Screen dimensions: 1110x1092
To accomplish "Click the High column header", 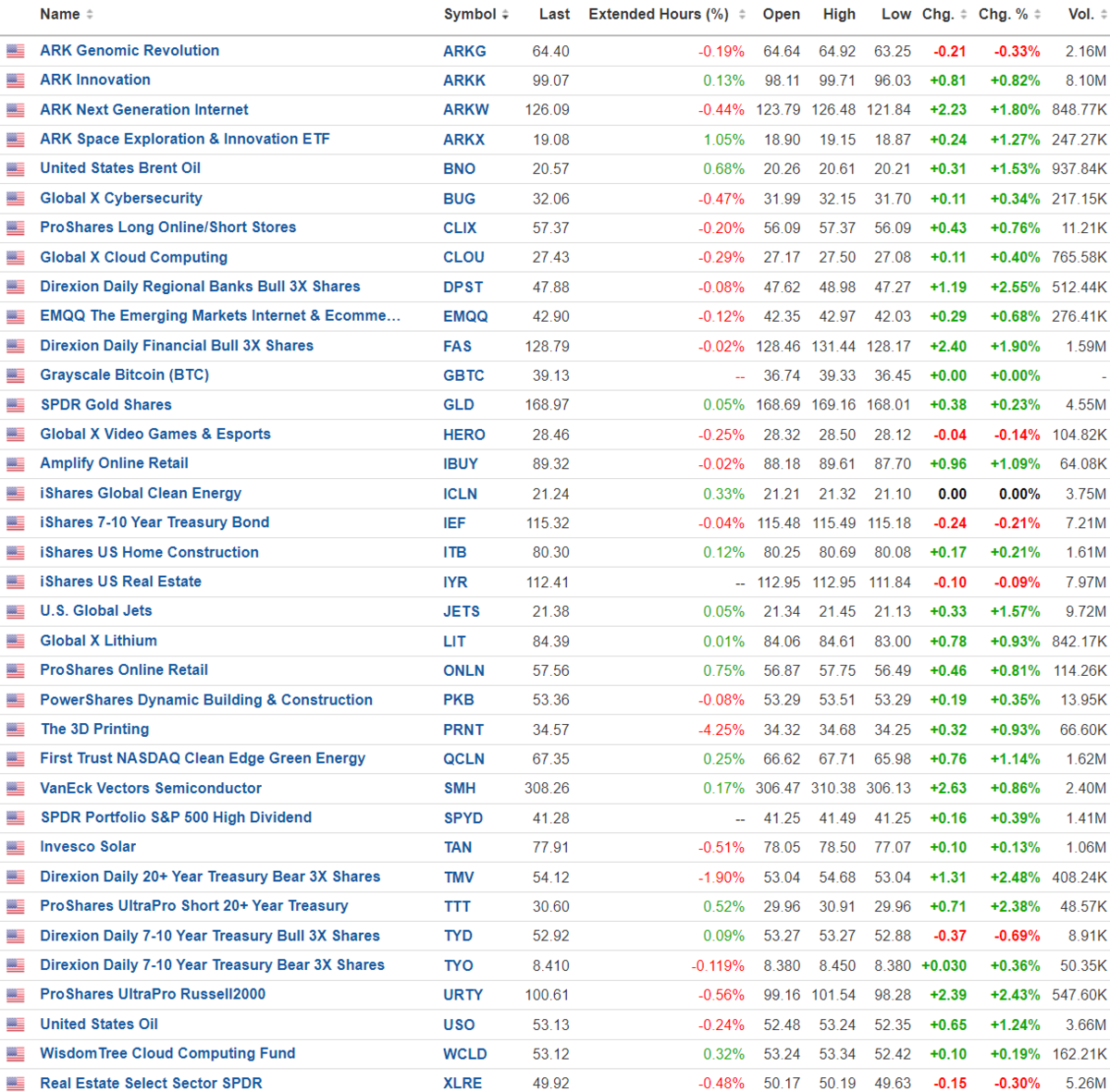I will tap(839, 15).
